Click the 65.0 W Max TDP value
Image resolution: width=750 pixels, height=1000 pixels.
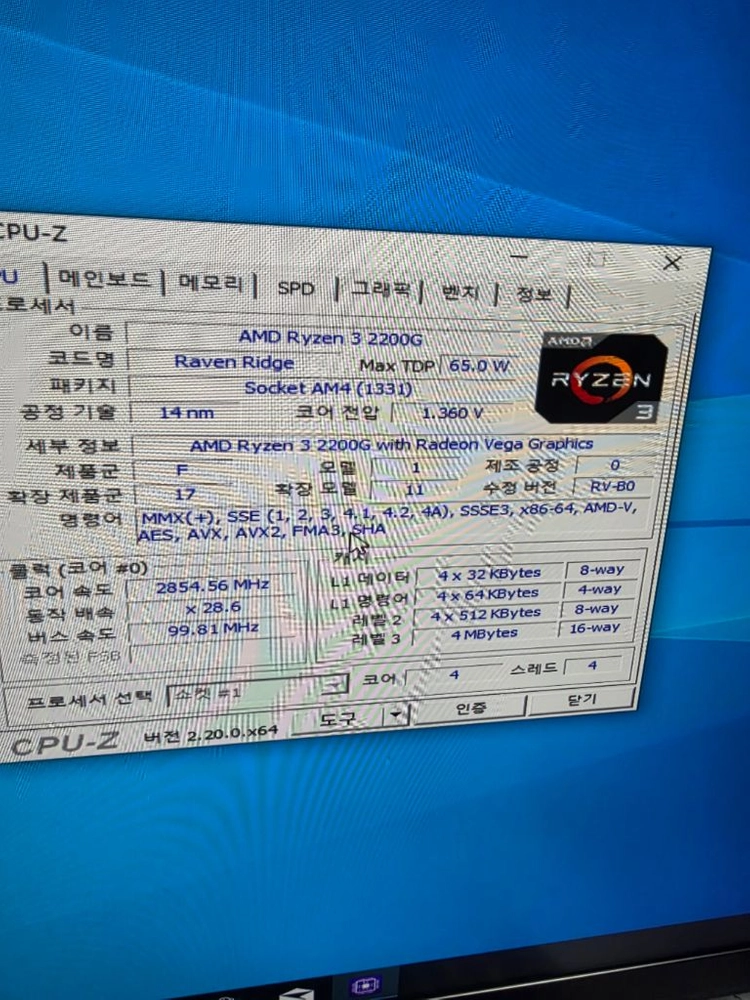coord(478,365)
